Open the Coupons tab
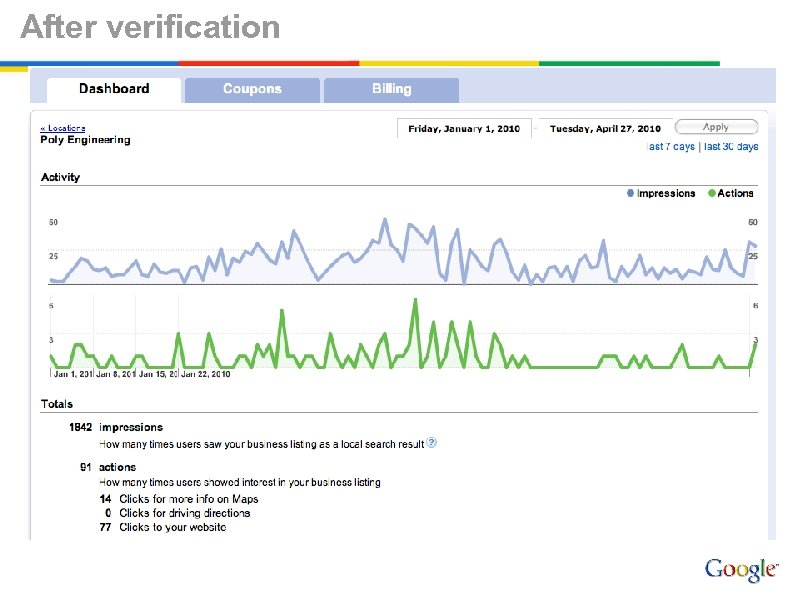800x600 pixels. (252, 89)
